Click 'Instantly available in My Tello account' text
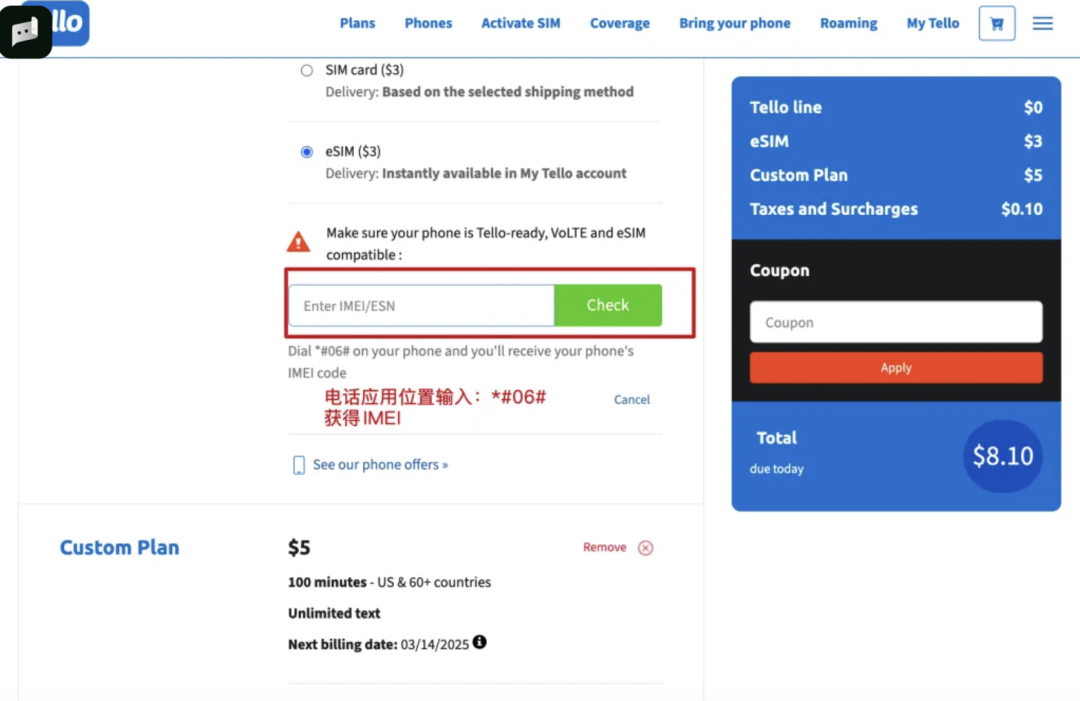 [x=504, y=174]
